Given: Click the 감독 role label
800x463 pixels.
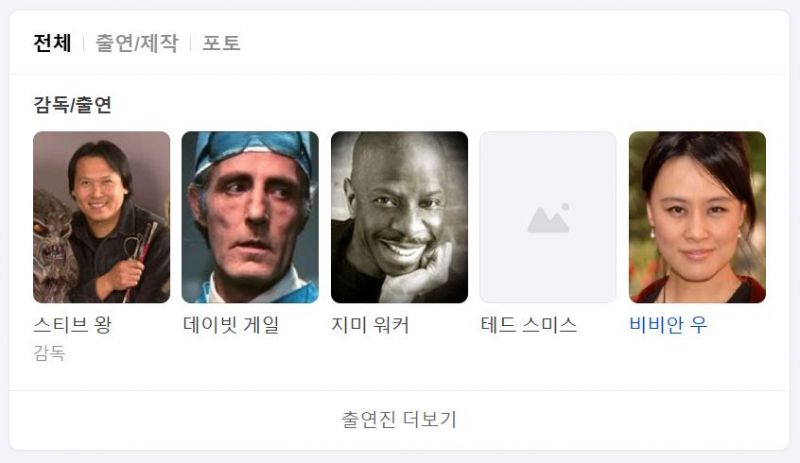Looking at the screenshot, I should click(49, 353).
